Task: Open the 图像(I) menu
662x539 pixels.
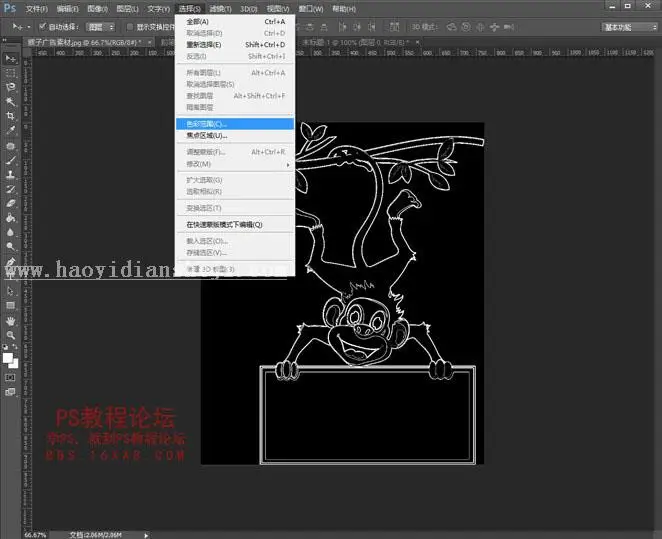Action: (x=98, y=8)
